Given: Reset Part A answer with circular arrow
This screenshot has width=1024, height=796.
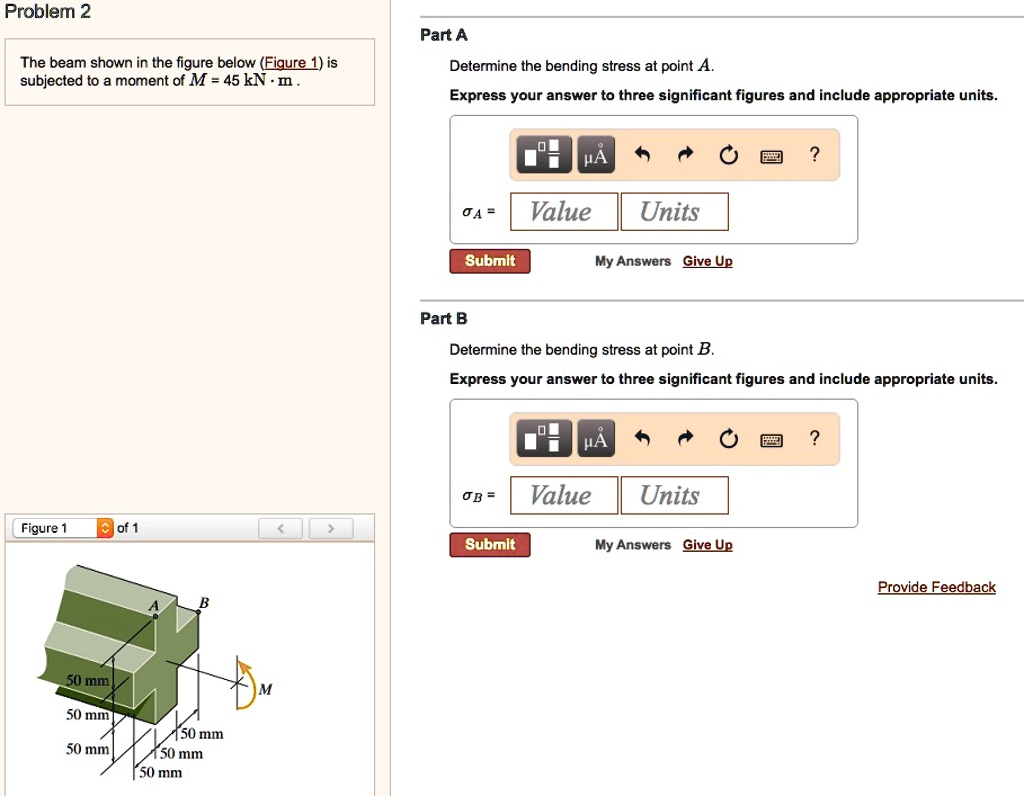Looking at the screenshot, I should pyautogui.click(x=728, y=155).
